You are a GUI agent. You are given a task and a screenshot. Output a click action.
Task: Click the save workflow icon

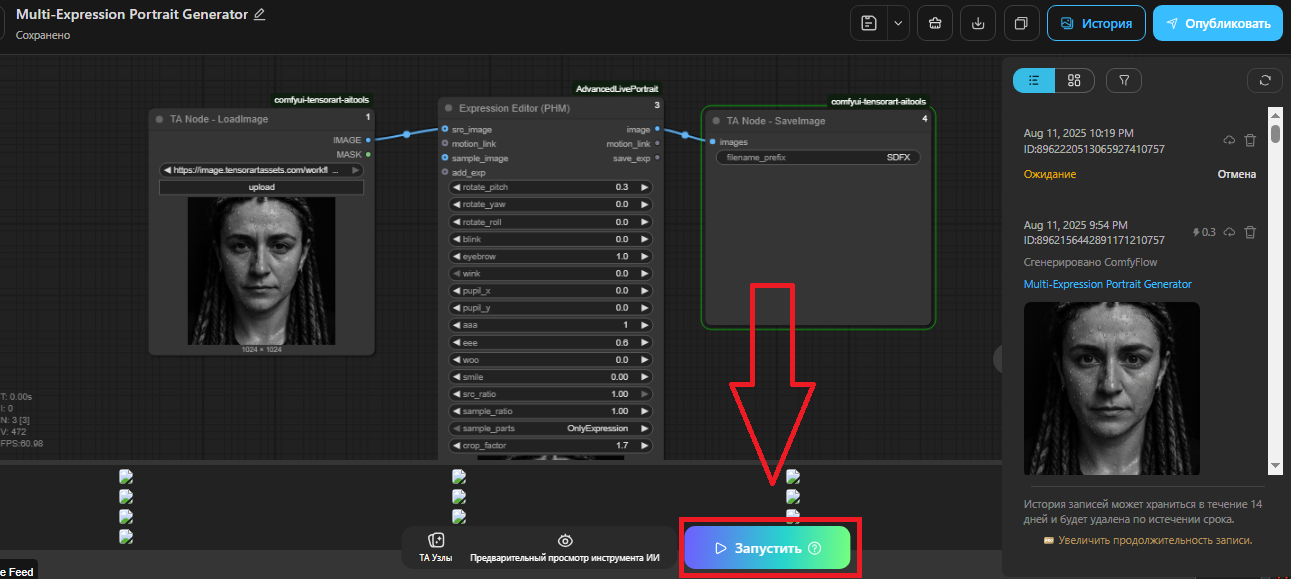point(869,23)
